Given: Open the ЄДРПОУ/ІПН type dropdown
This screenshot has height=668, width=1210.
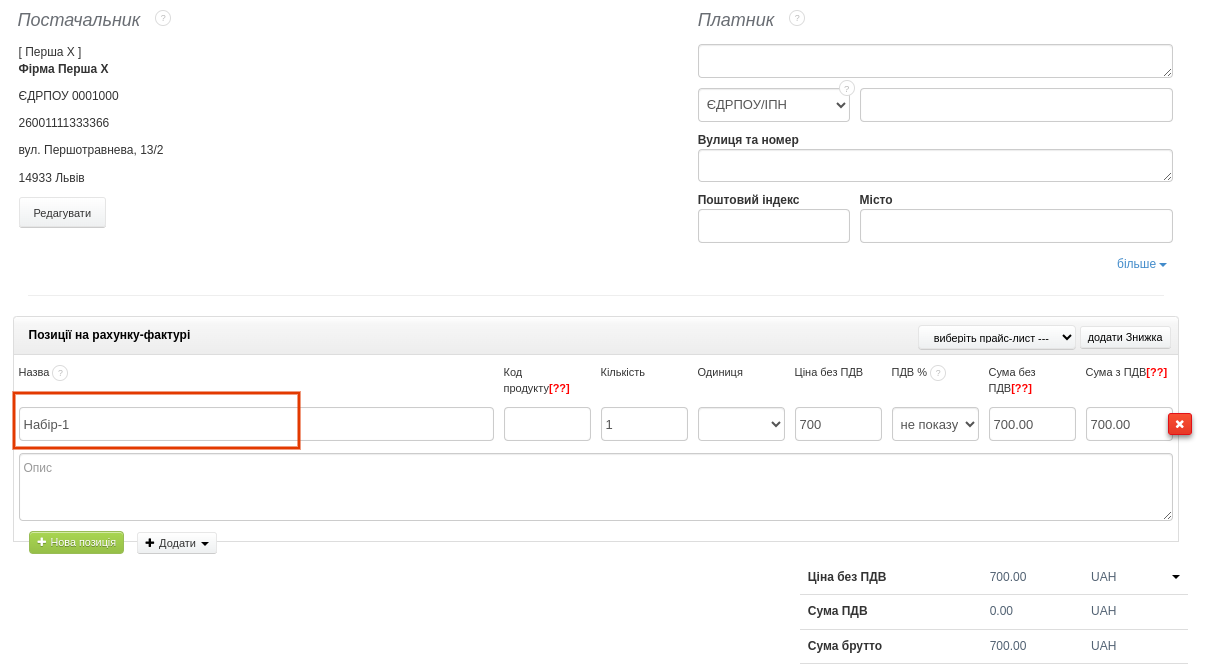Looking at the screenshot, I should point(773,105).
